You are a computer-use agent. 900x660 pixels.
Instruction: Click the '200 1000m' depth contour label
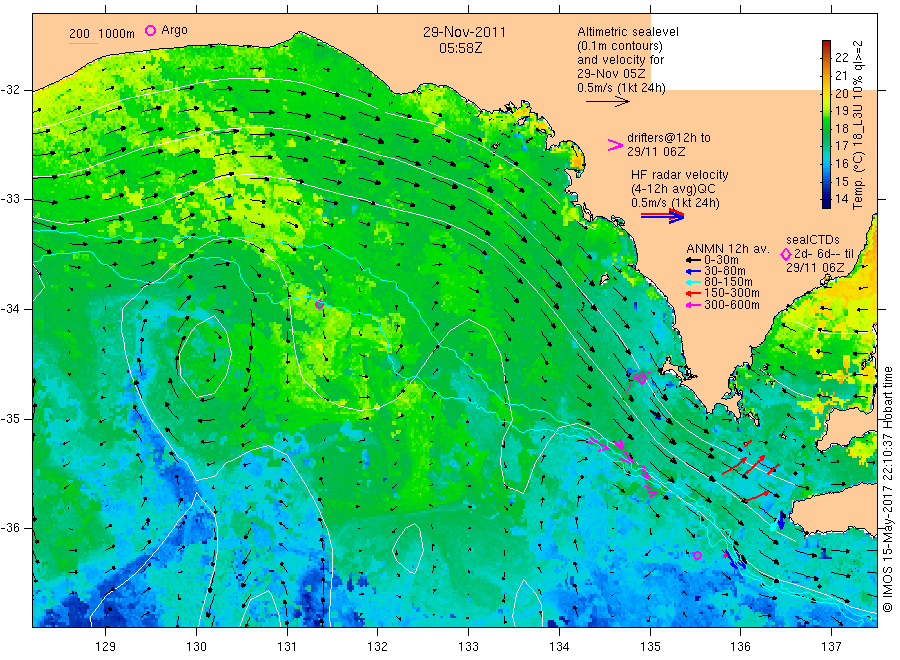point(102,34)
